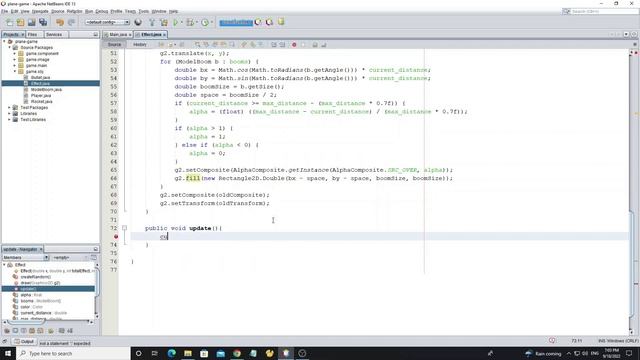Screen dimensions: 640x360
Task: Click the Redo toolbar icon
Action: [x=71, y=22]
